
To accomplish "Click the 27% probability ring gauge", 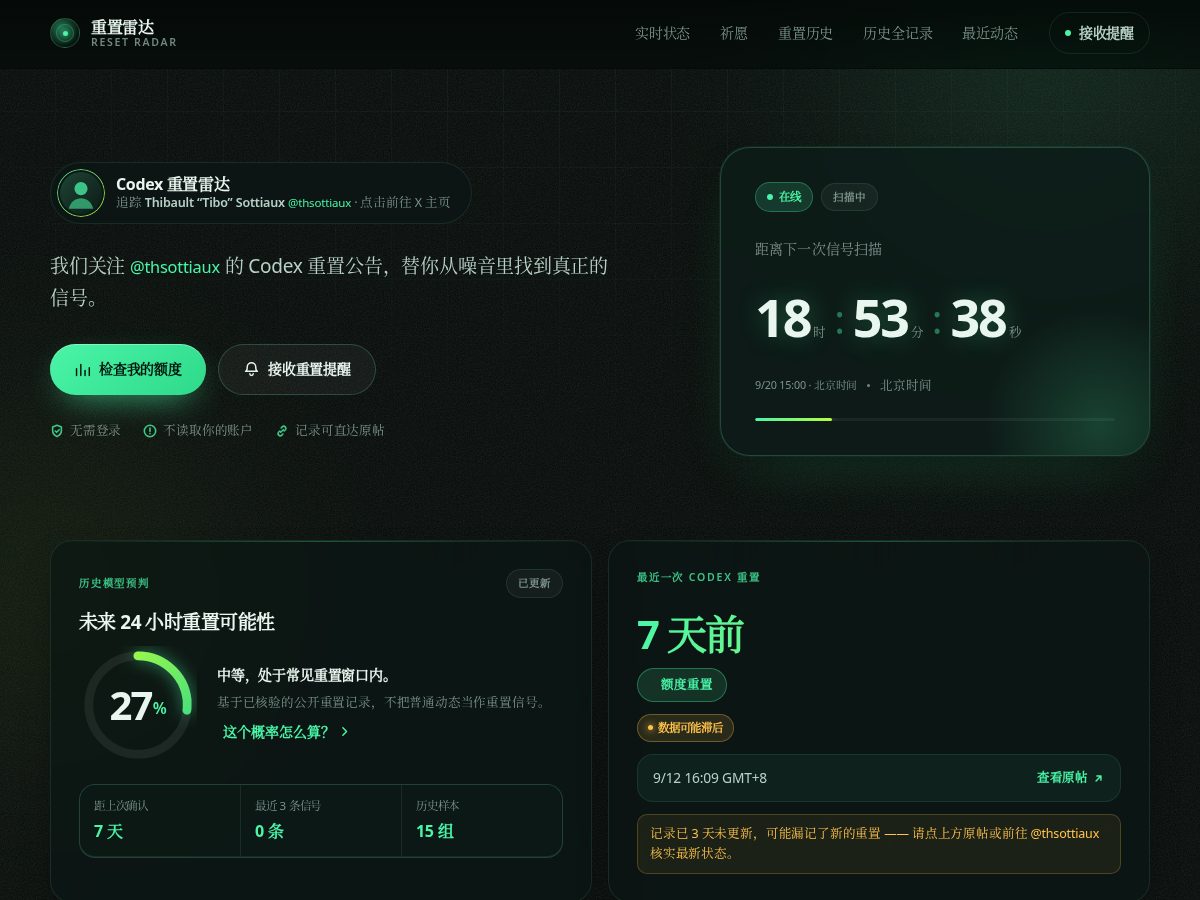I will coord(138,705).
